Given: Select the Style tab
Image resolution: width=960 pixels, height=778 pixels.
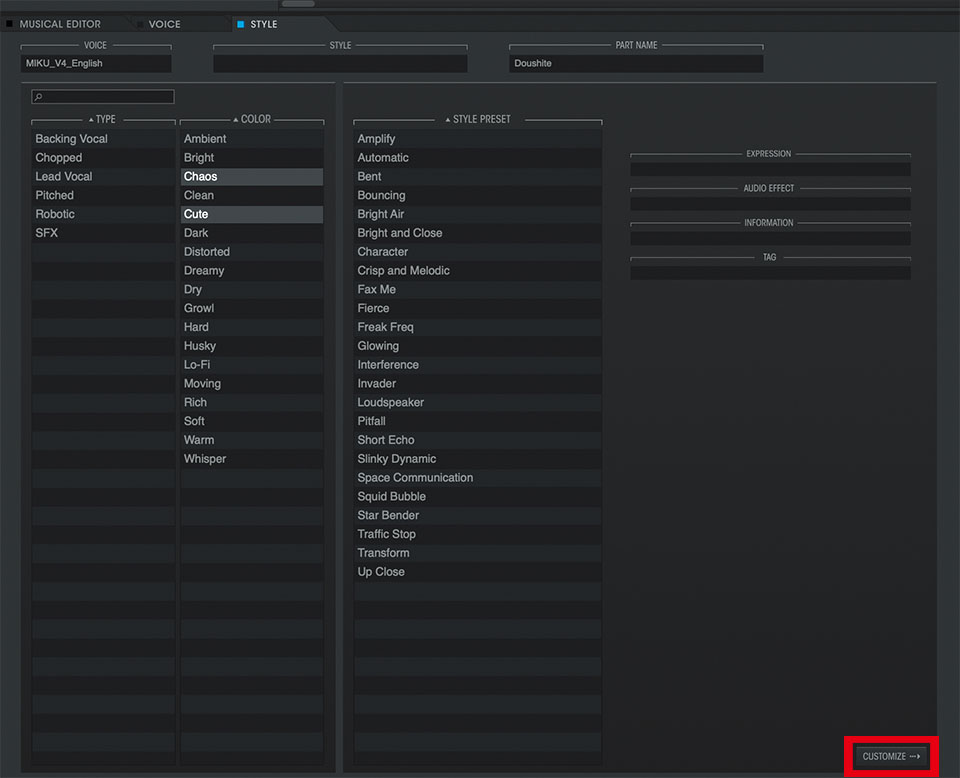Looking at the screenshot, I should pos(263,24).
